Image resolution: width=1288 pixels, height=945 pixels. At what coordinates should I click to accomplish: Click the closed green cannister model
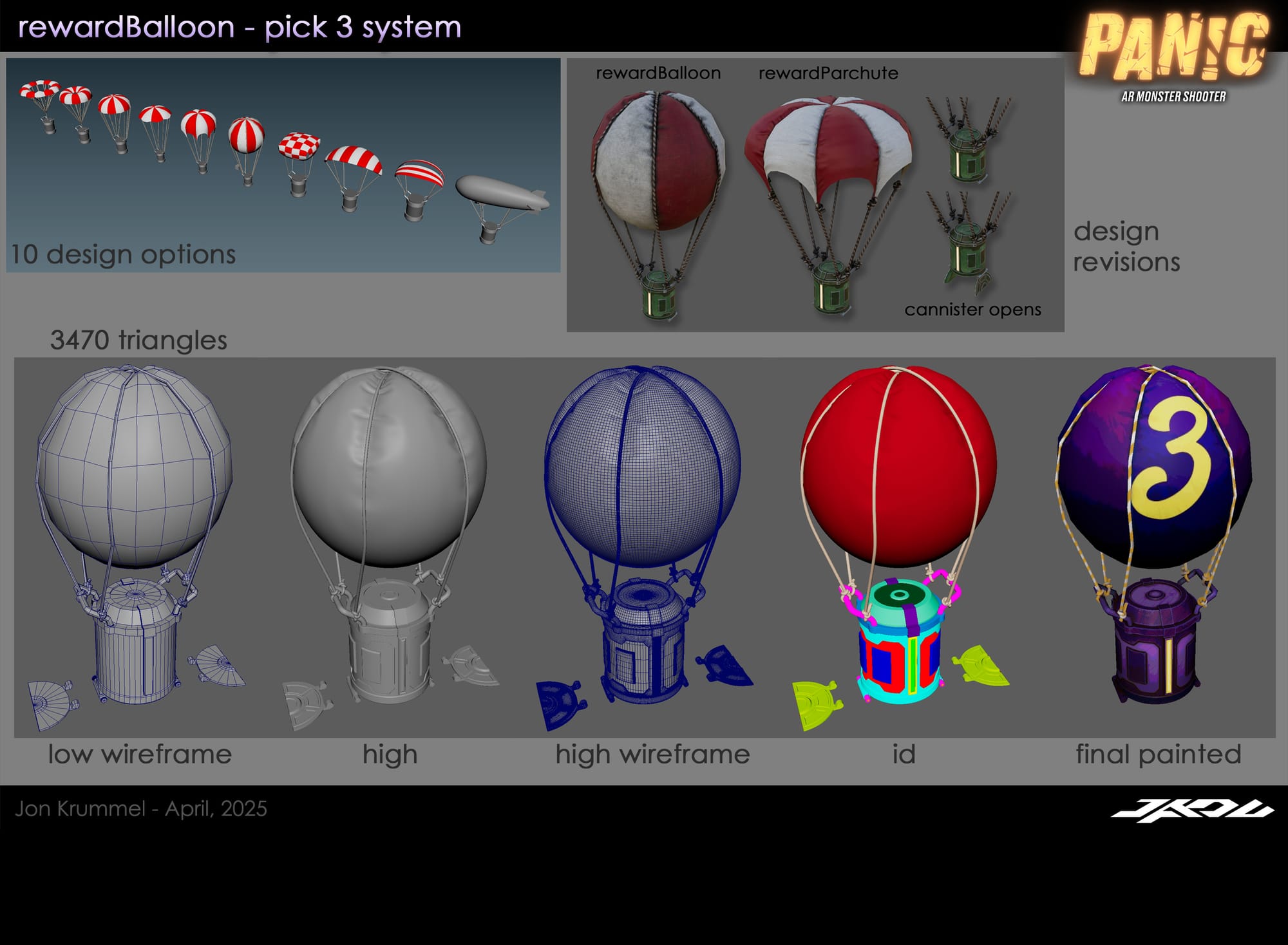966,153
